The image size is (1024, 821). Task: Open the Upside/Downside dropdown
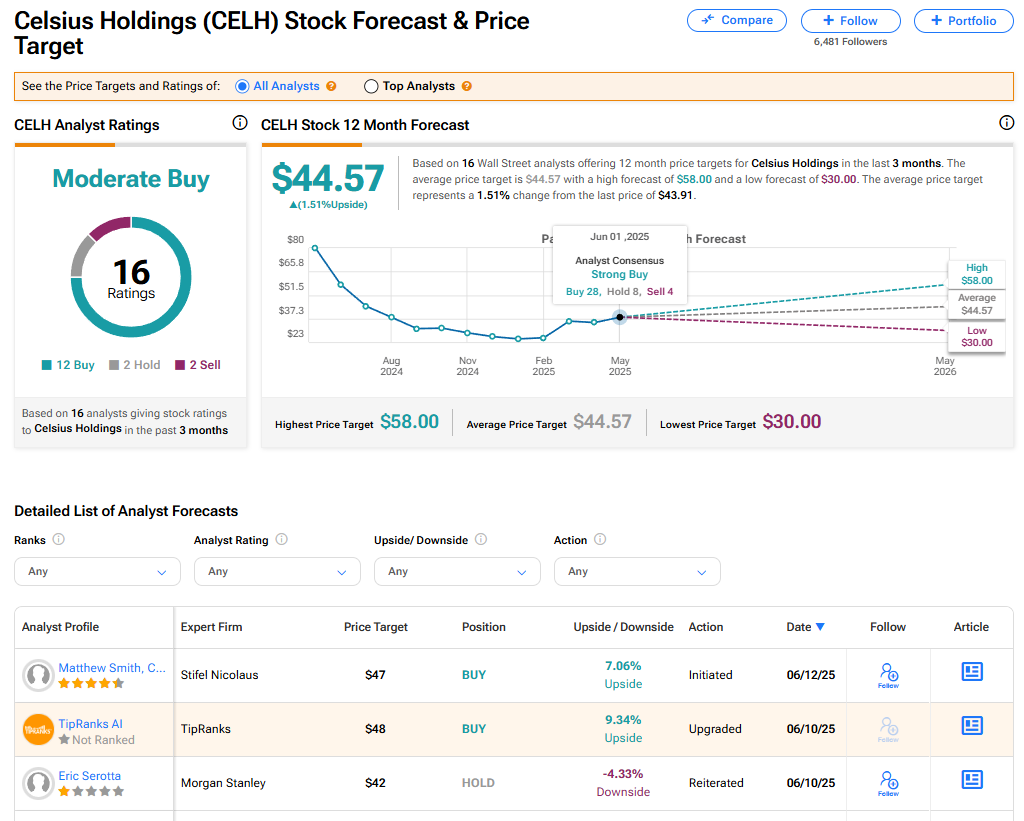click(457, 571)
